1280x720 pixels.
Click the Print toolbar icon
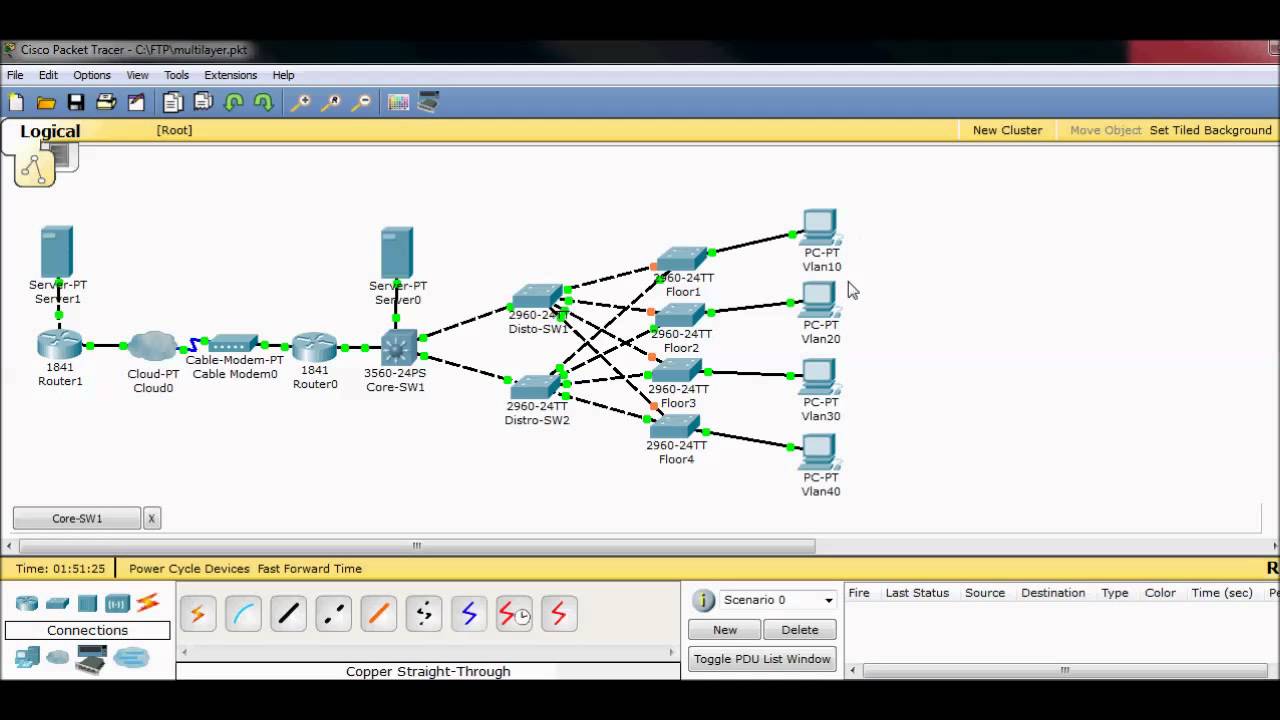(x=106, y=102)
